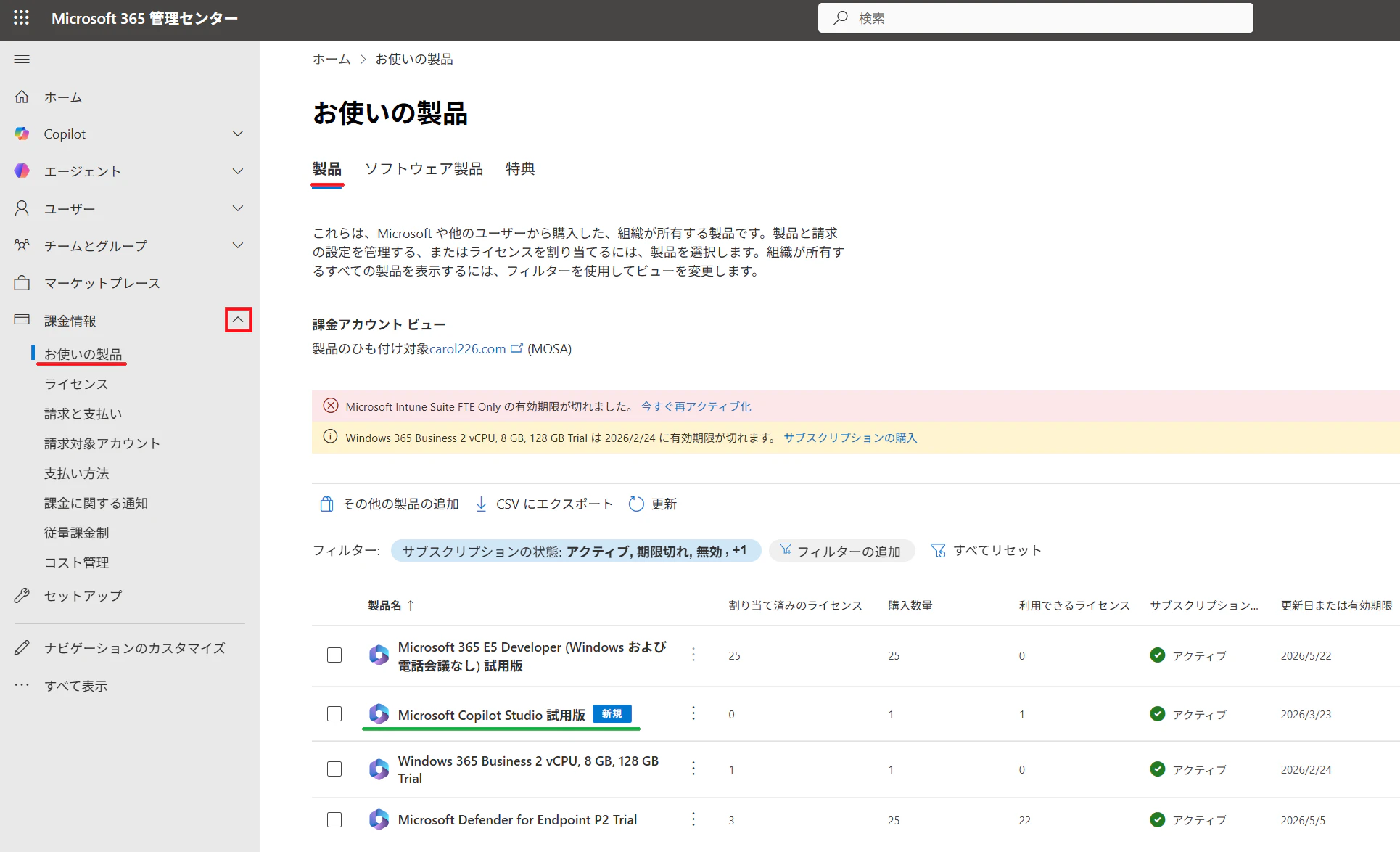Click the funnel icon on フィルターの追加
This screenshot has height=852, width=1400.
[x=786, y=550]
